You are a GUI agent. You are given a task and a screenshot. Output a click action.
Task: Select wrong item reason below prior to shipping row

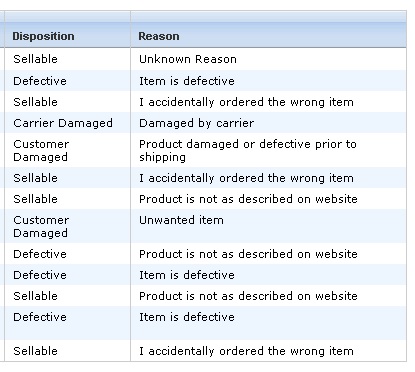point(246,178)
